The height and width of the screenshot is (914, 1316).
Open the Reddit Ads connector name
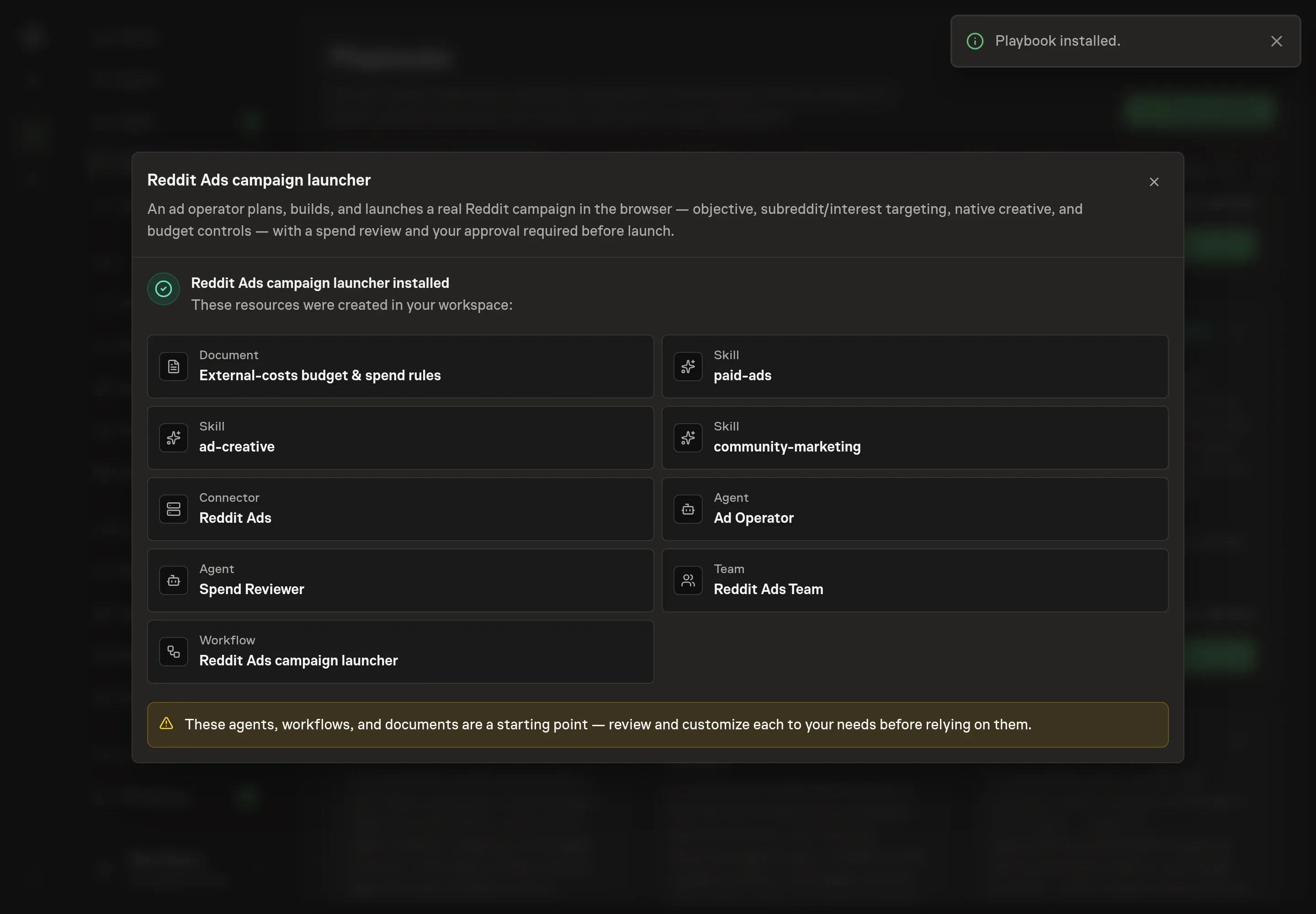[x=235, y=518]
